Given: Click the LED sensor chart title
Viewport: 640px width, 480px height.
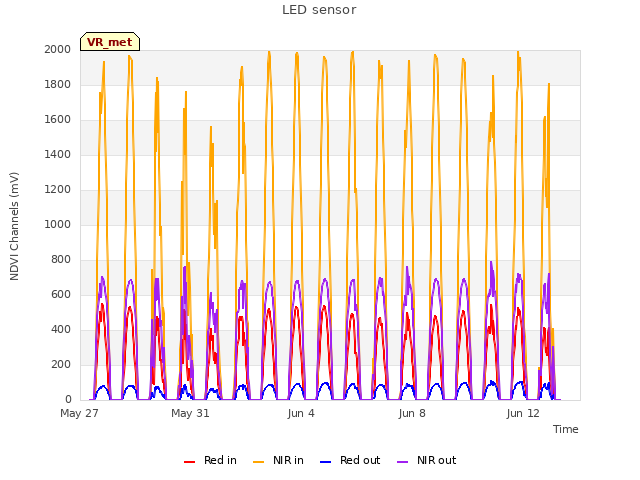Looking at the screenshot, I should pos(319,10).
